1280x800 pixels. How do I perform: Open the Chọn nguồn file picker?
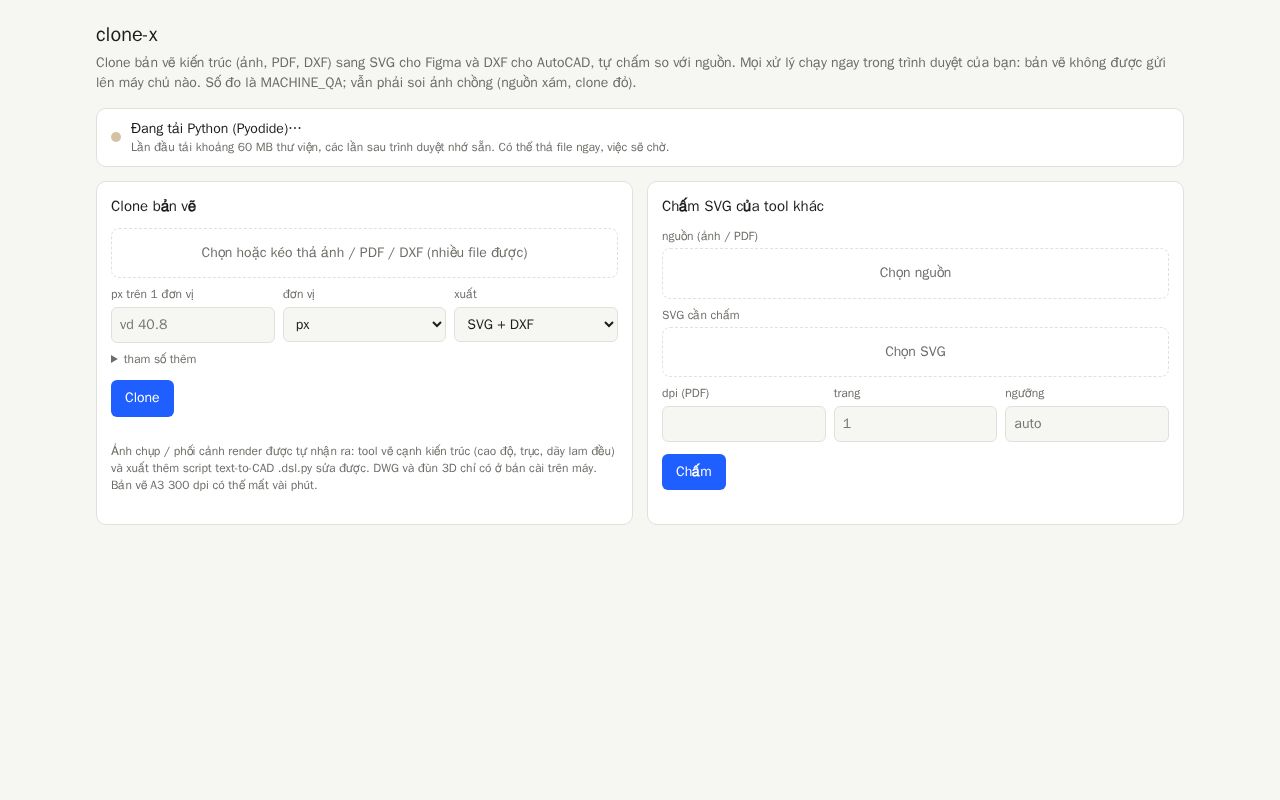tap(915, 273)
